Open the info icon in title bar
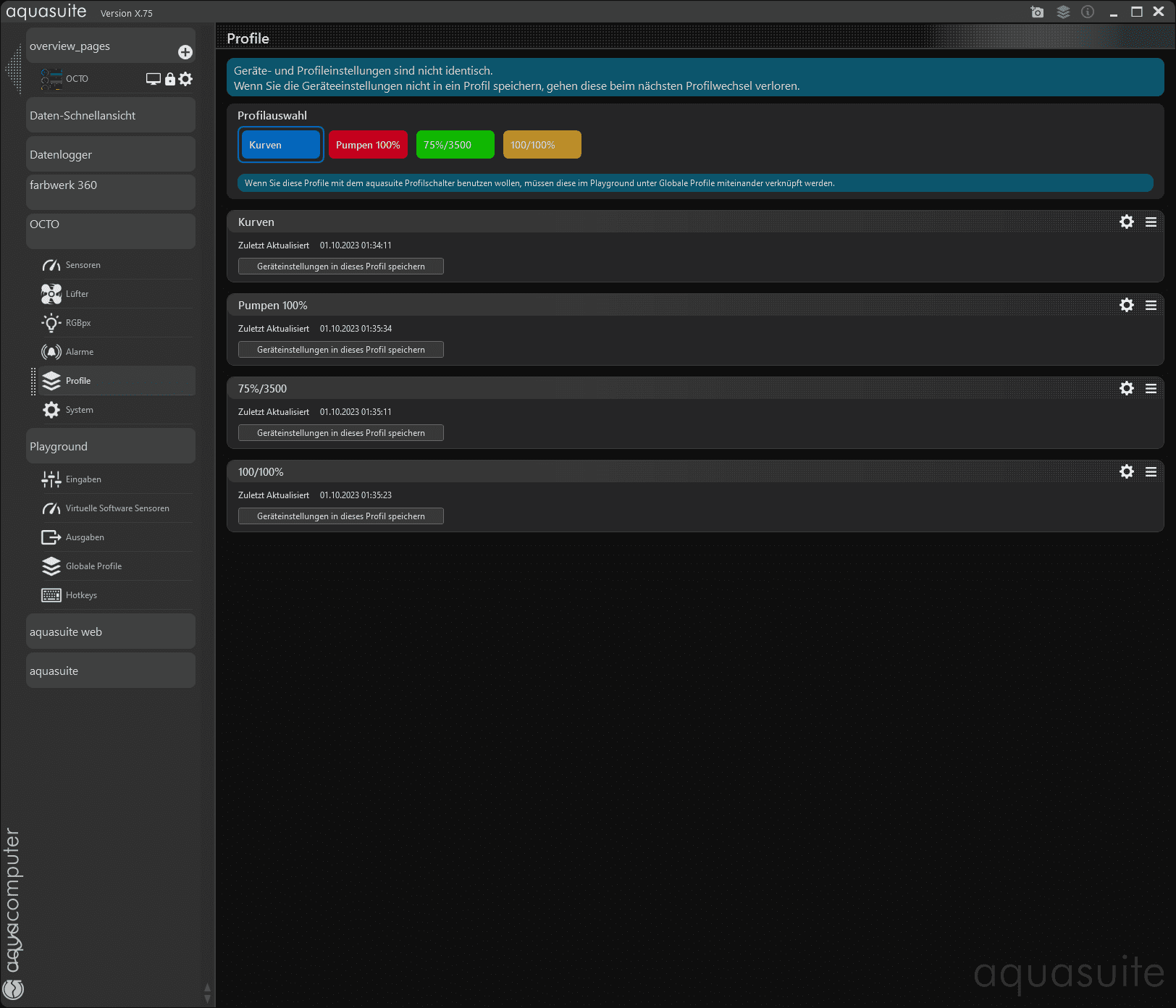This screenshot has width=1176, height=1008. click(x=1088, y=12)
